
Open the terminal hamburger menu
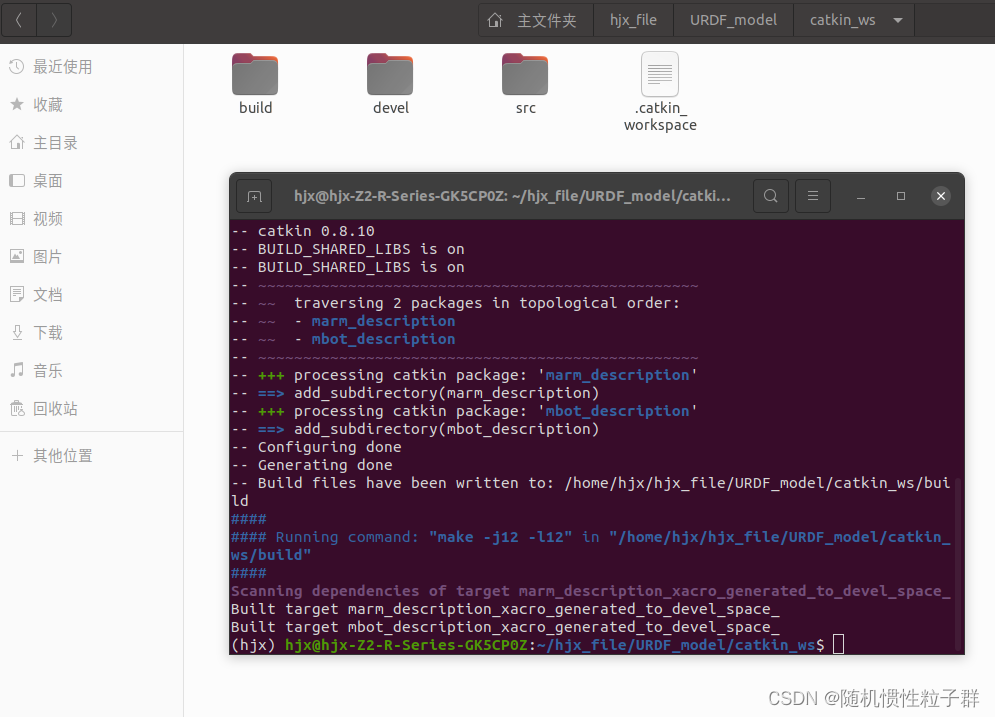tap(813, 196)
